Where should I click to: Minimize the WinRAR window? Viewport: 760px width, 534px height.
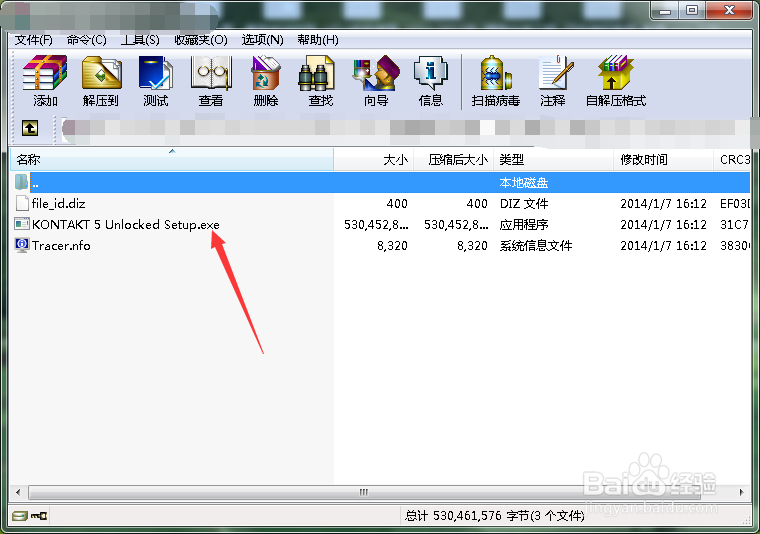tap(665, 10)
